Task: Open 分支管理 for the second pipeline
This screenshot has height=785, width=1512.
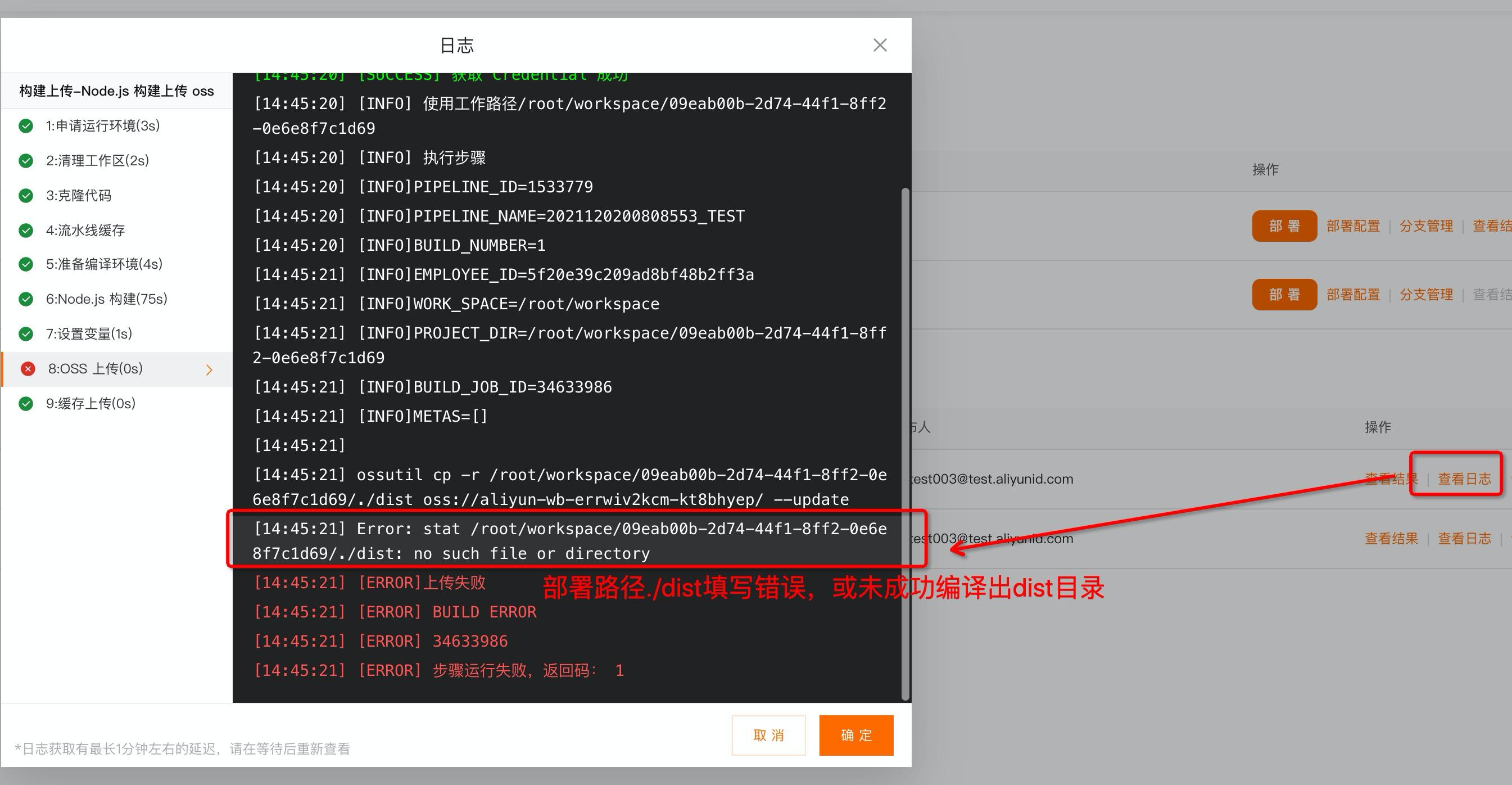Action: pos(1427,294)
